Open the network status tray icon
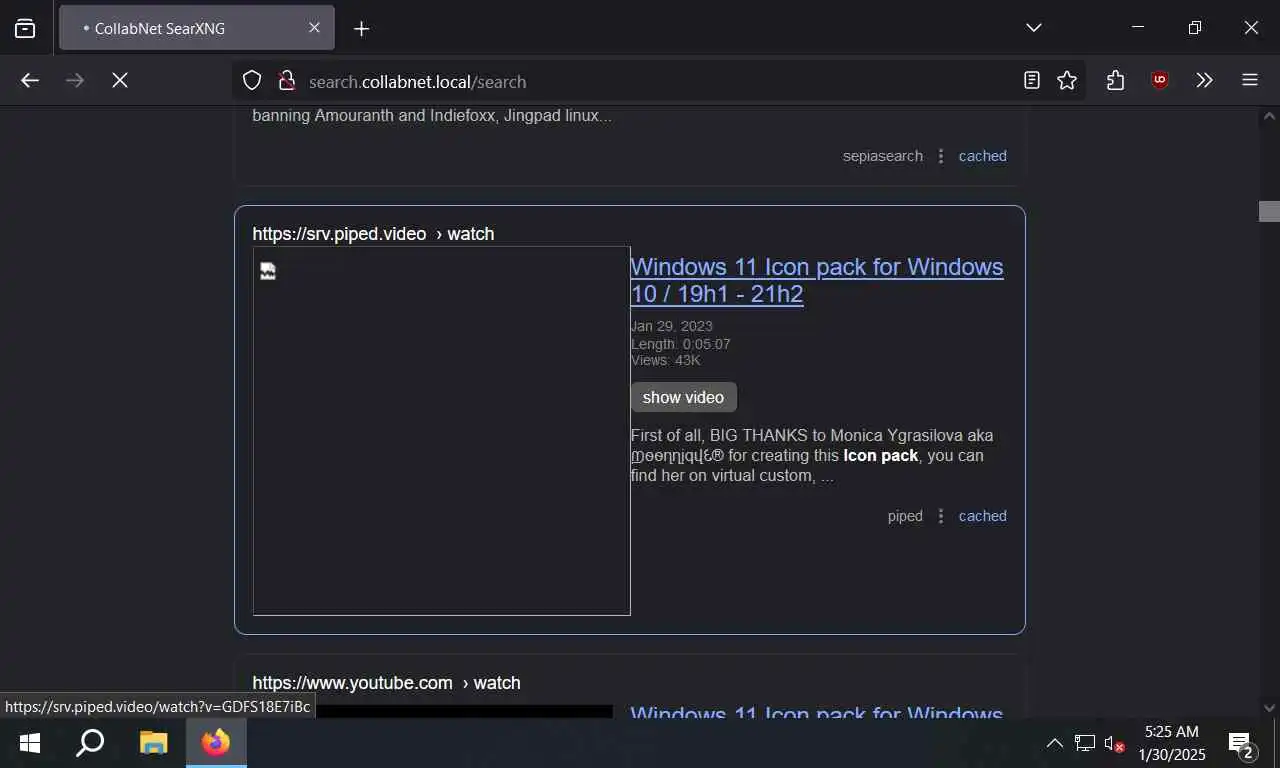The width and height of the screenshot is (1280, 768). pyautogui.click(x=1085, y=743)
